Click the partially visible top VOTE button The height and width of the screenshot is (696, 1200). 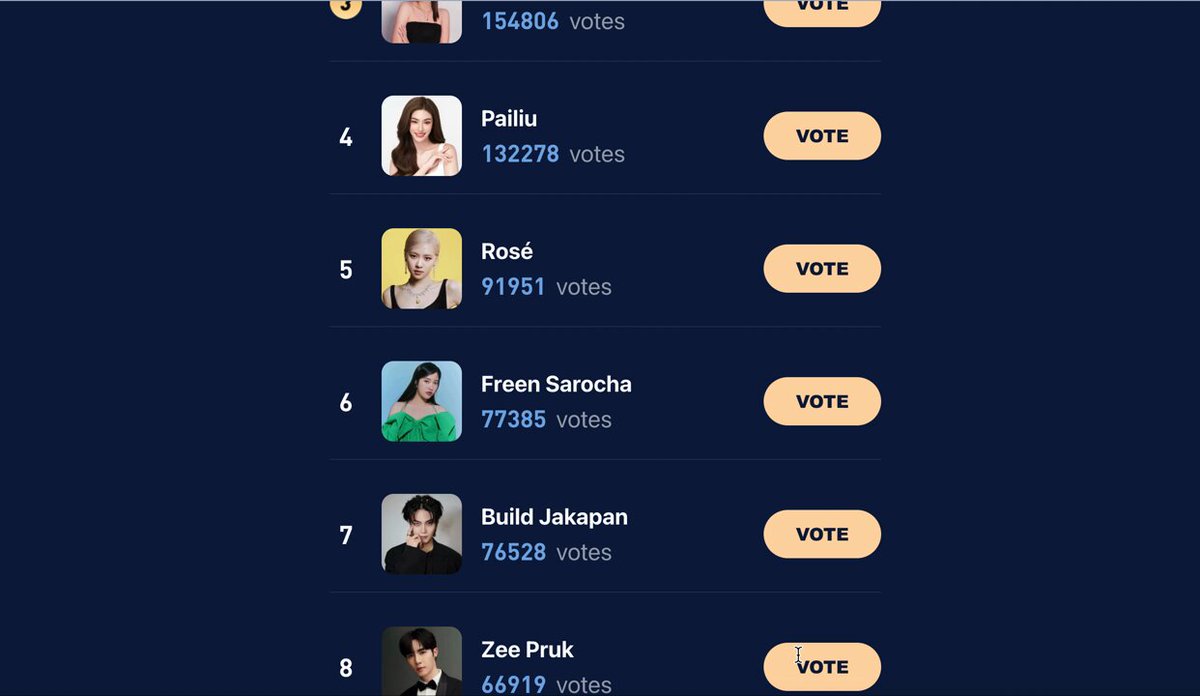(x=822, y=12)
